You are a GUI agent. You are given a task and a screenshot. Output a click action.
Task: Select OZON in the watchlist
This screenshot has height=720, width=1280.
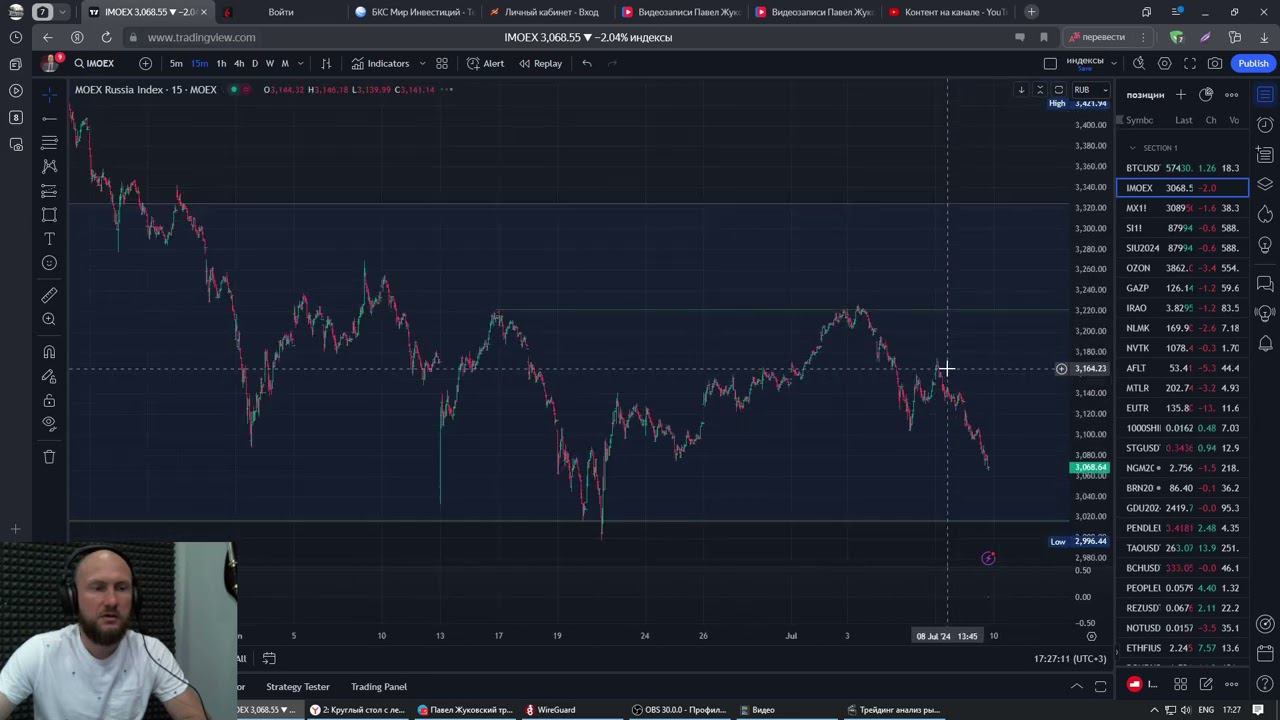coord(1182,268)
